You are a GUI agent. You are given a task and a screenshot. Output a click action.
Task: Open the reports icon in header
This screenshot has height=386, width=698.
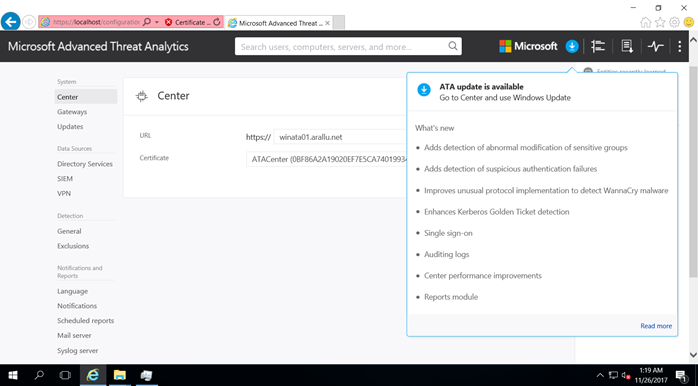(x=627, y=46)
